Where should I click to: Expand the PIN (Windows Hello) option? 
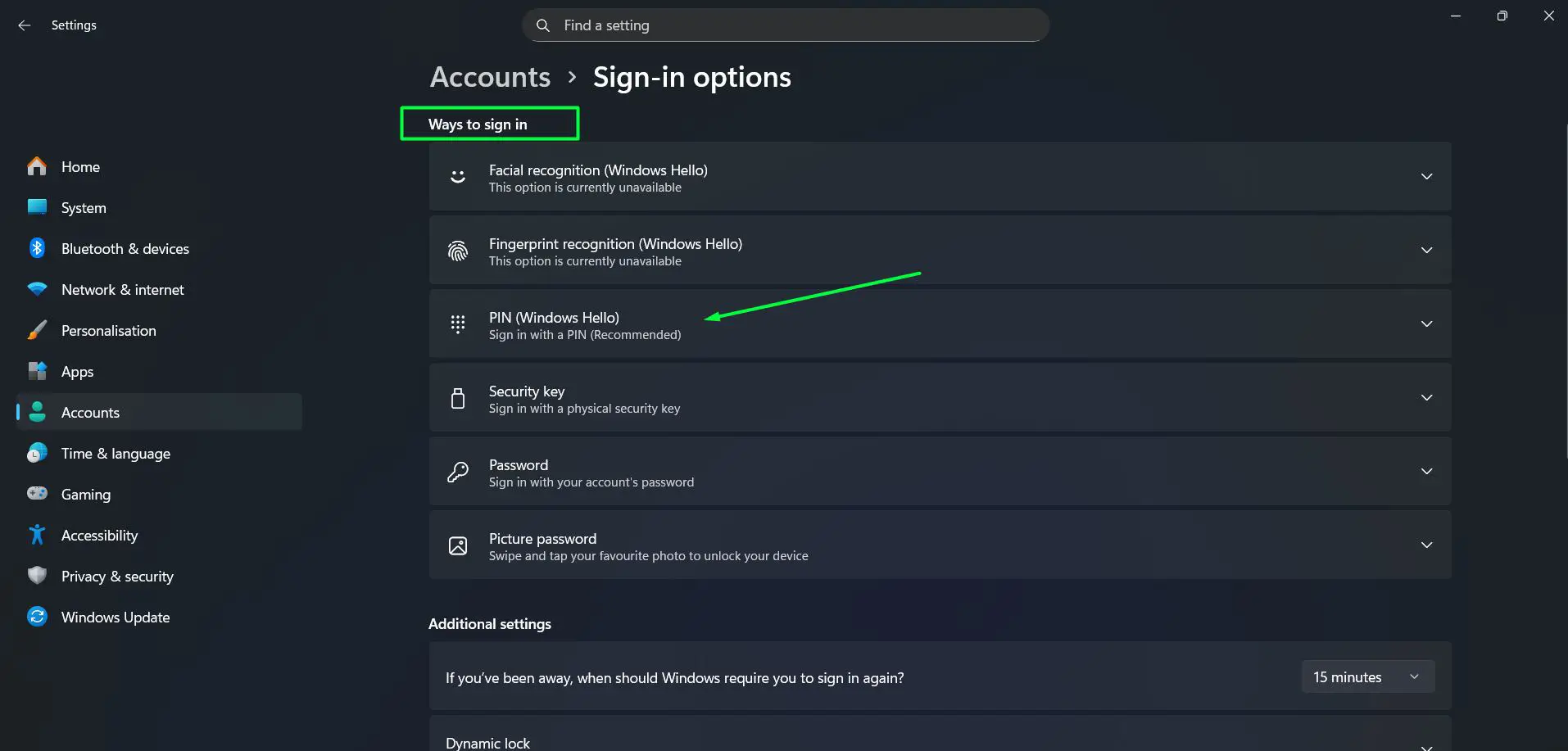[1427, 323]
